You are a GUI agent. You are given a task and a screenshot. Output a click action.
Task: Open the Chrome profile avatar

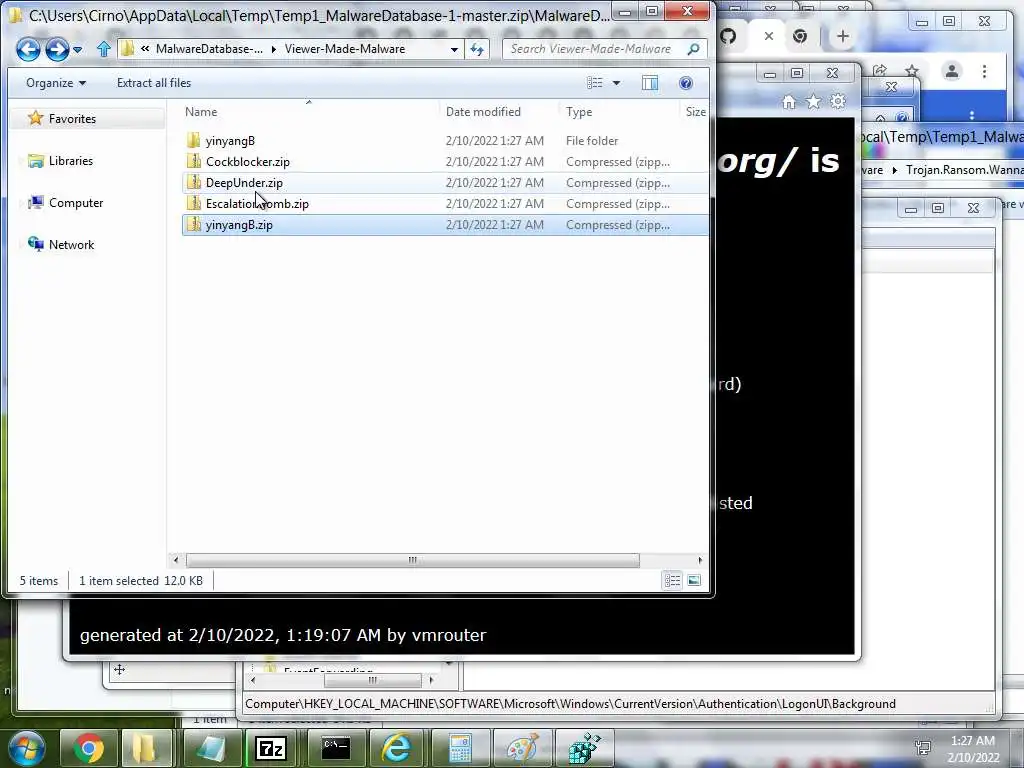[952, 71]
